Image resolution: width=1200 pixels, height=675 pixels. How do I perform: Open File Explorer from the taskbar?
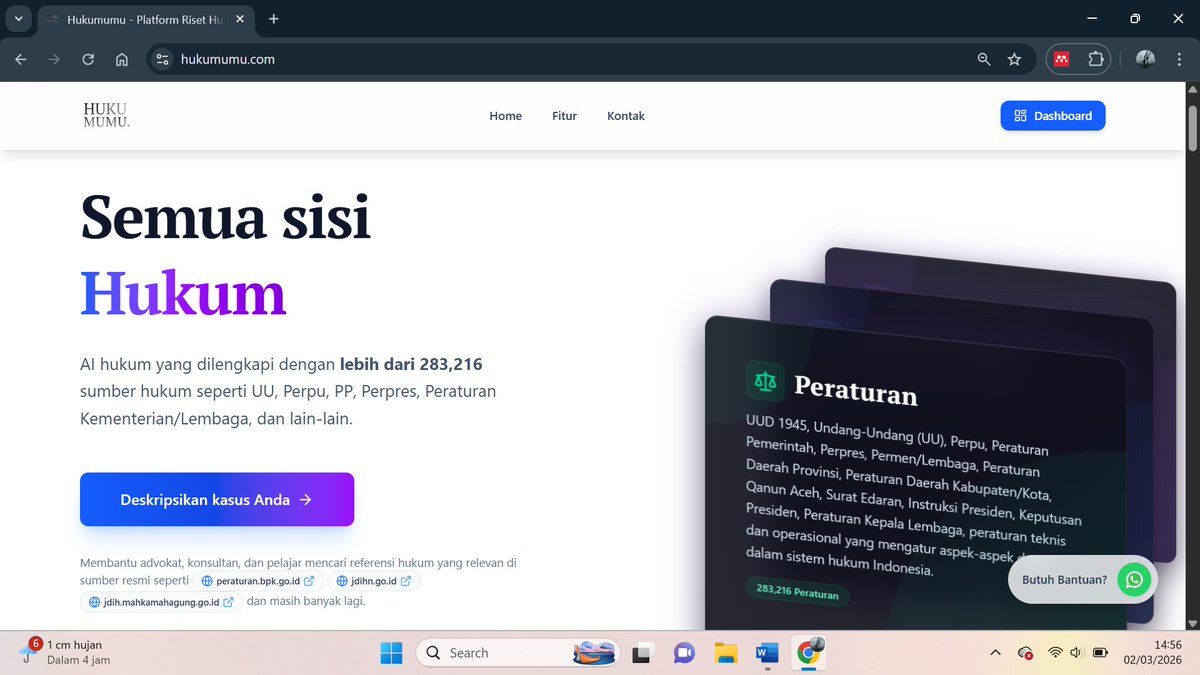click(726, 653)
